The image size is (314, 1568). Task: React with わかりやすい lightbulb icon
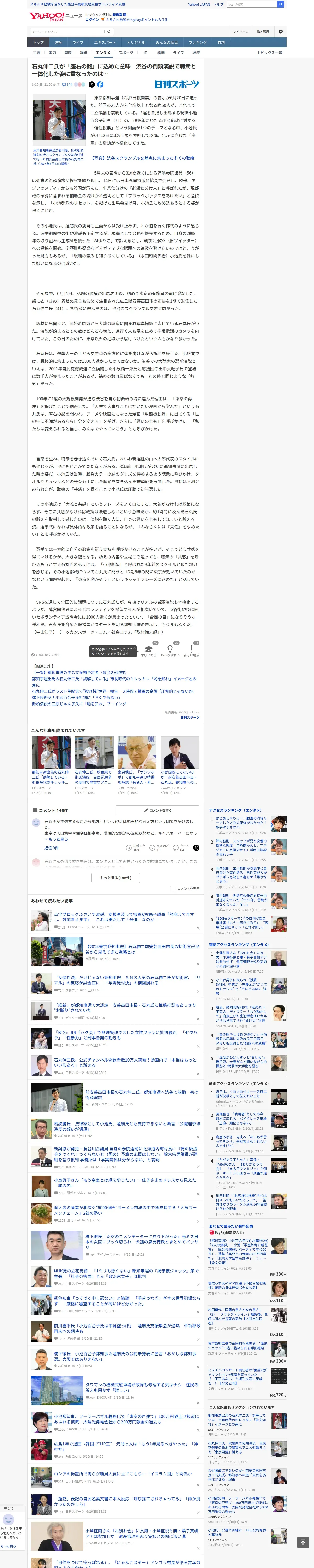pos(170,649)
